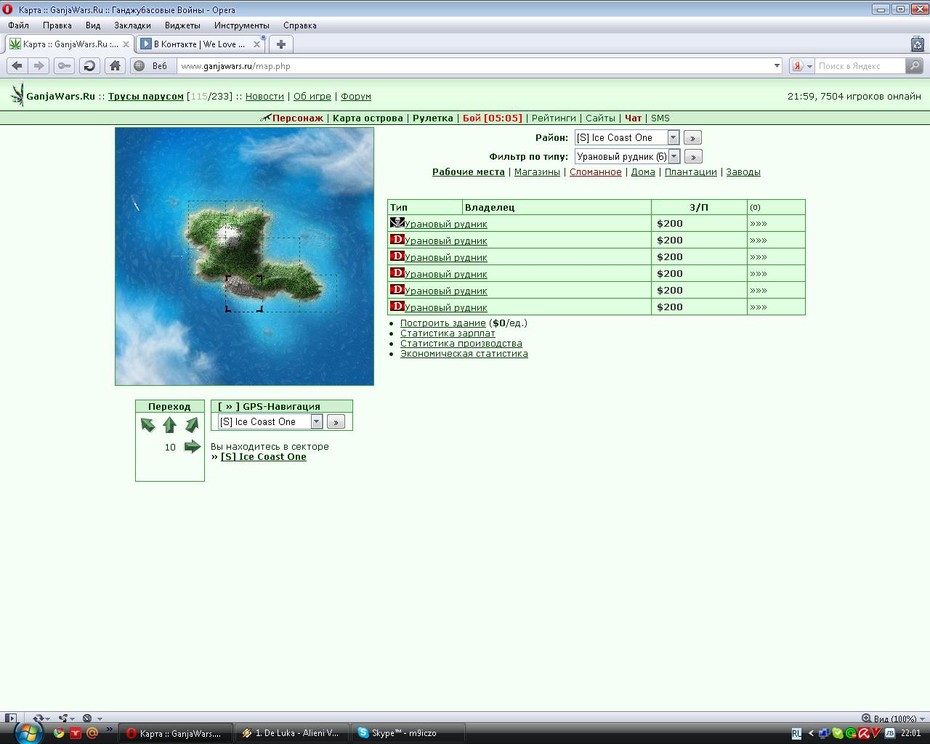Switch to the В Контакте tab
This screenshot has width=930, height=744.
click(199, 44)
